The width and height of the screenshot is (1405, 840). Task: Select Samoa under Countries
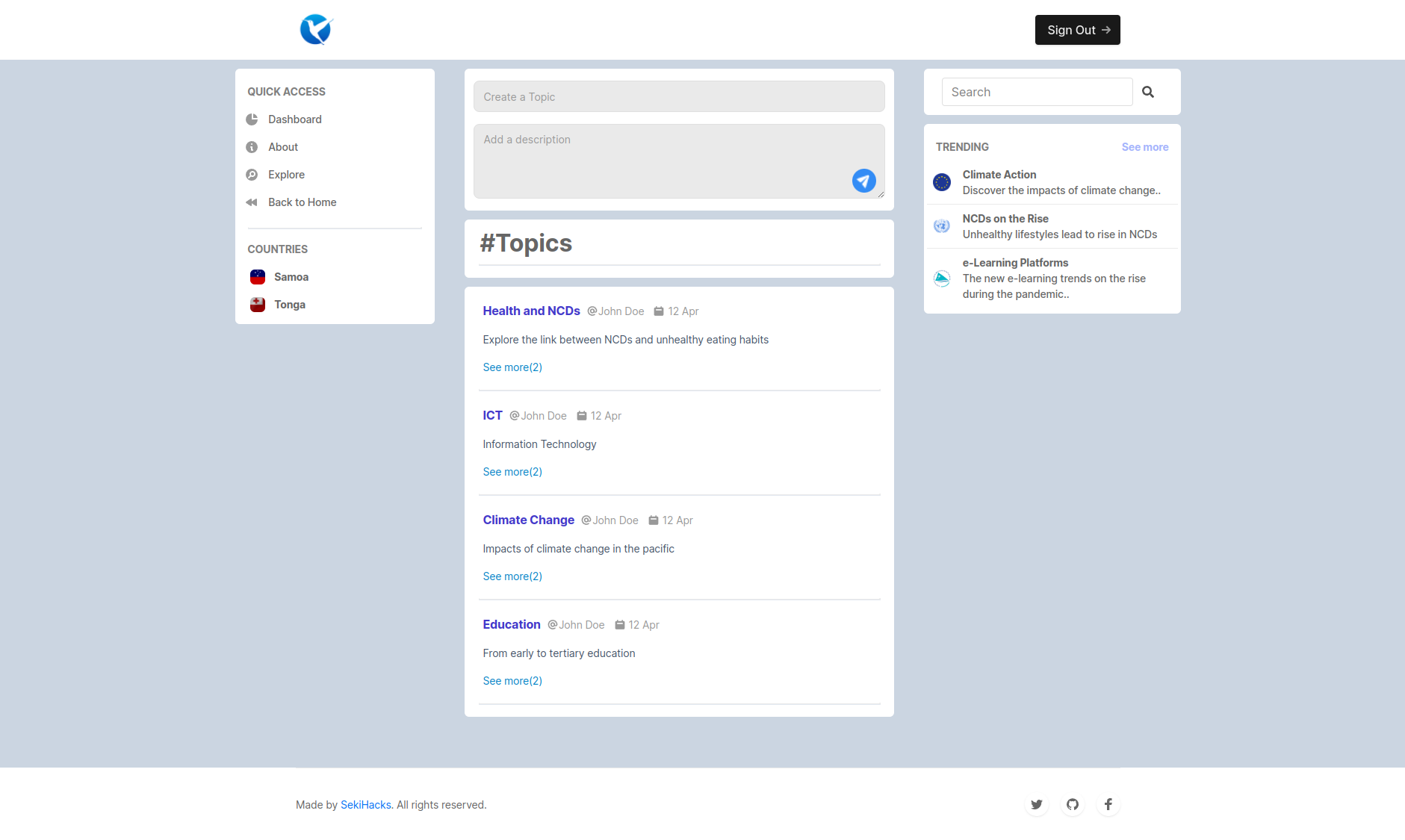pyautogui.click(x=291, y=277)
